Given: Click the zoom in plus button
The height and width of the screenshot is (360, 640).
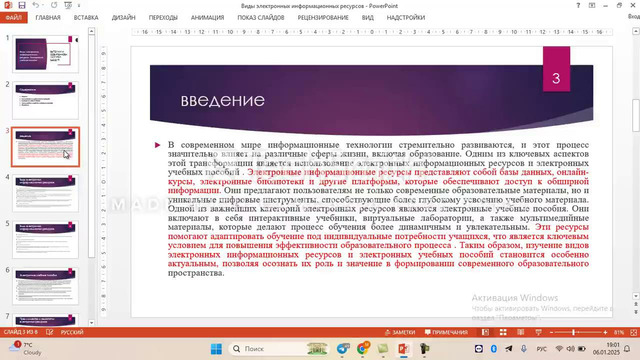Looking at the screenshot, I should (605, 333).
